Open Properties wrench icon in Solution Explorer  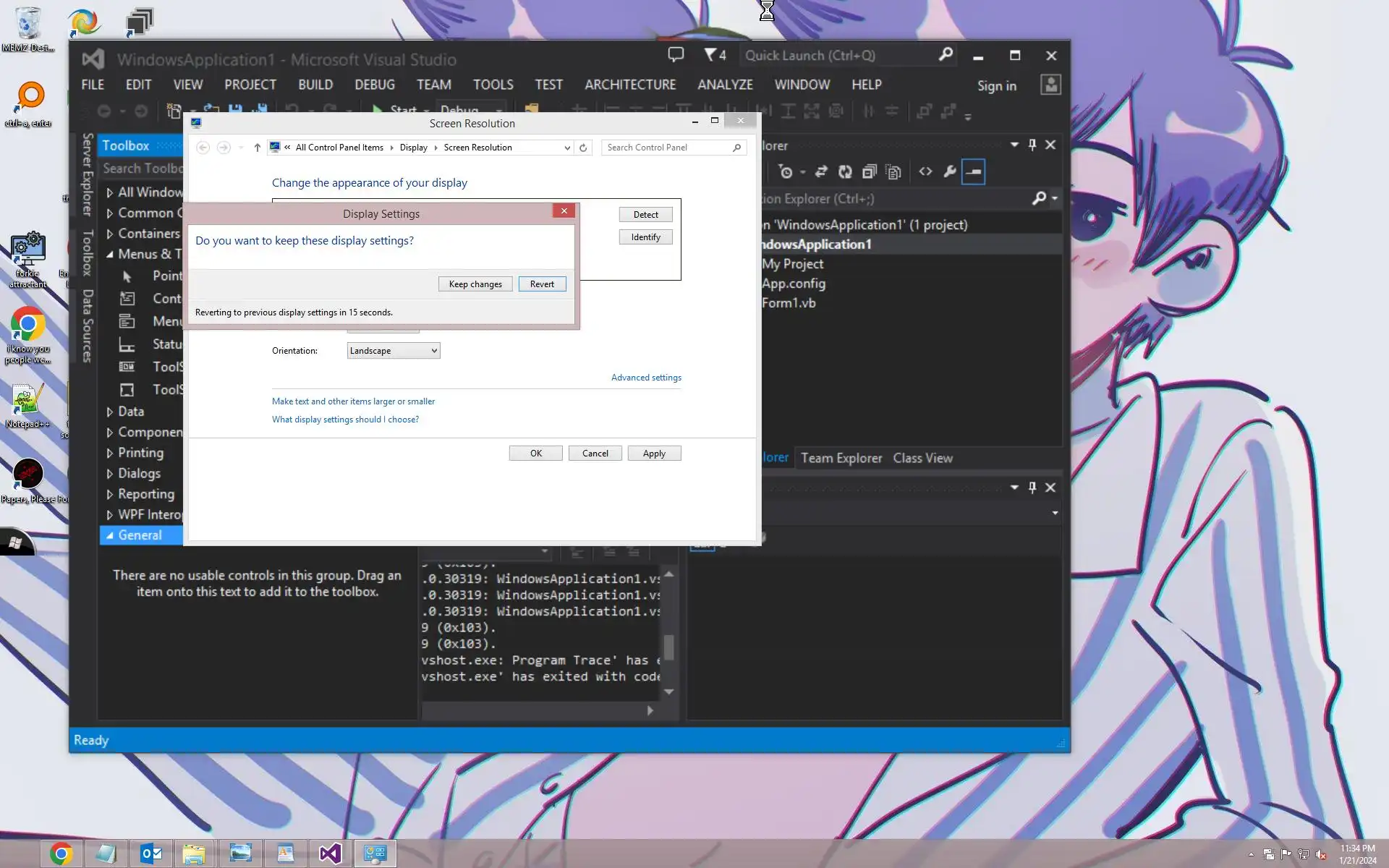(x=950, y=171)
